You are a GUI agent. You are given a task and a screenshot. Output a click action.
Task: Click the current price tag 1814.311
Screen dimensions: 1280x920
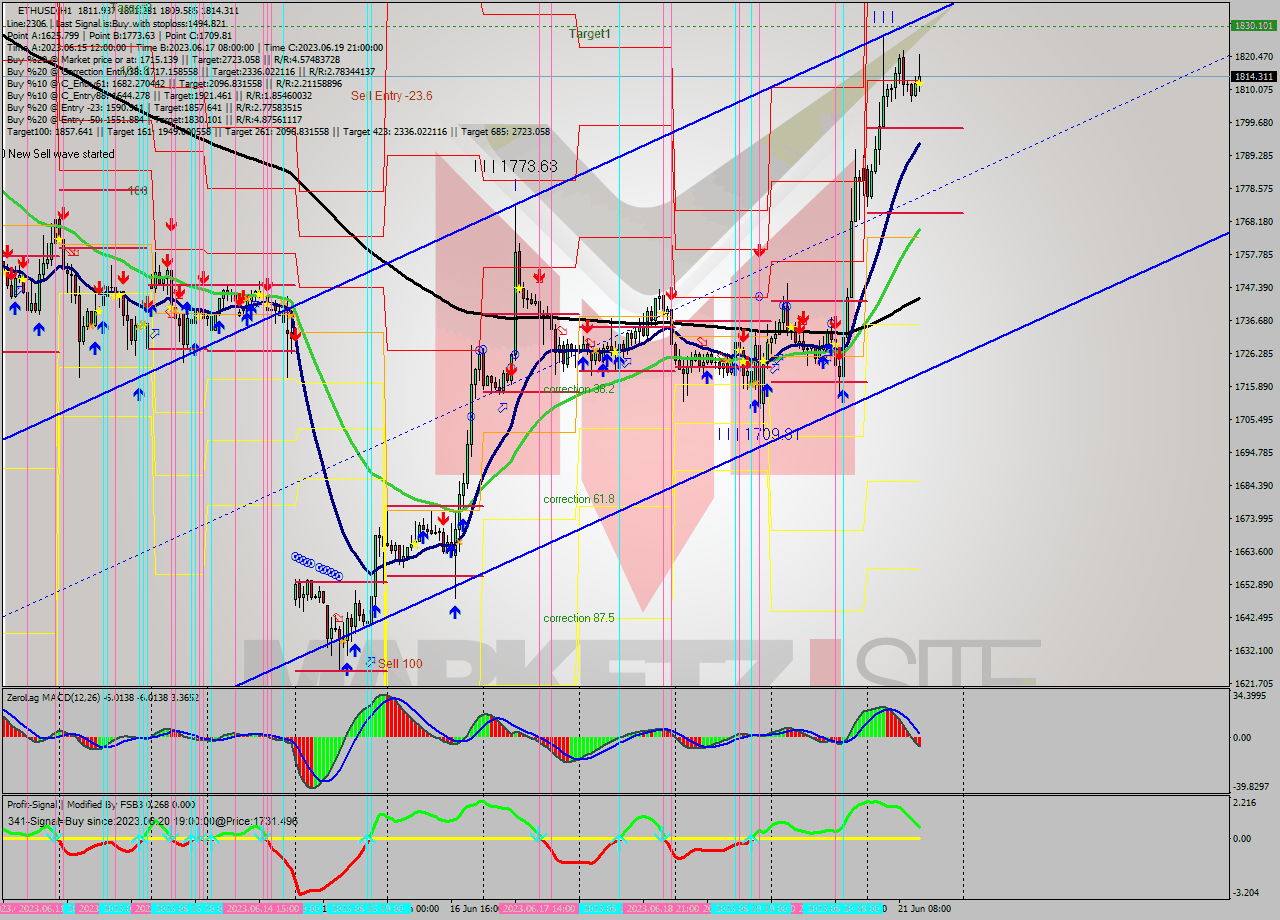(1254, 76)
